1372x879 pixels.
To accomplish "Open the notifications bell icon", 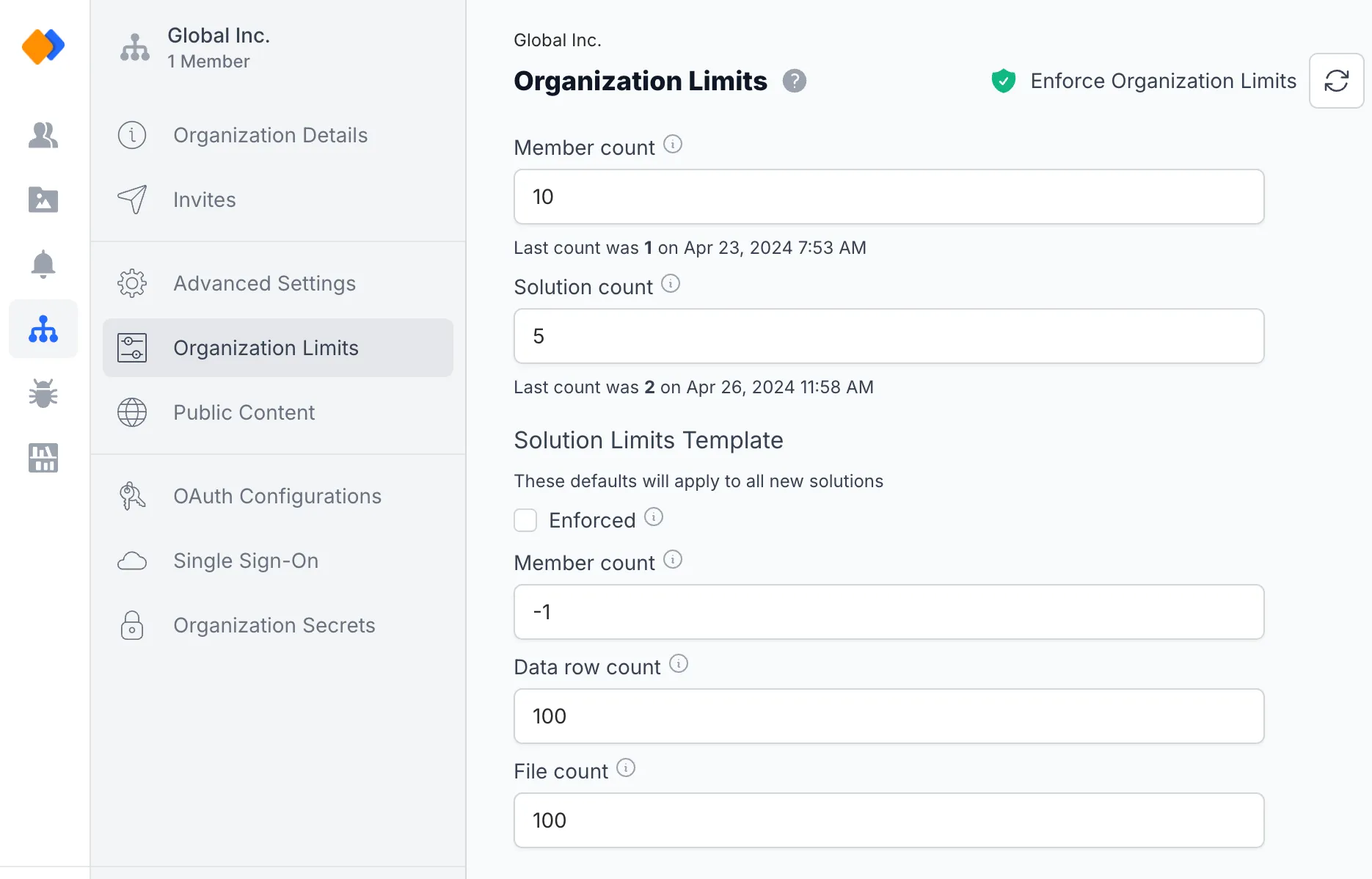I will (43, 264).
